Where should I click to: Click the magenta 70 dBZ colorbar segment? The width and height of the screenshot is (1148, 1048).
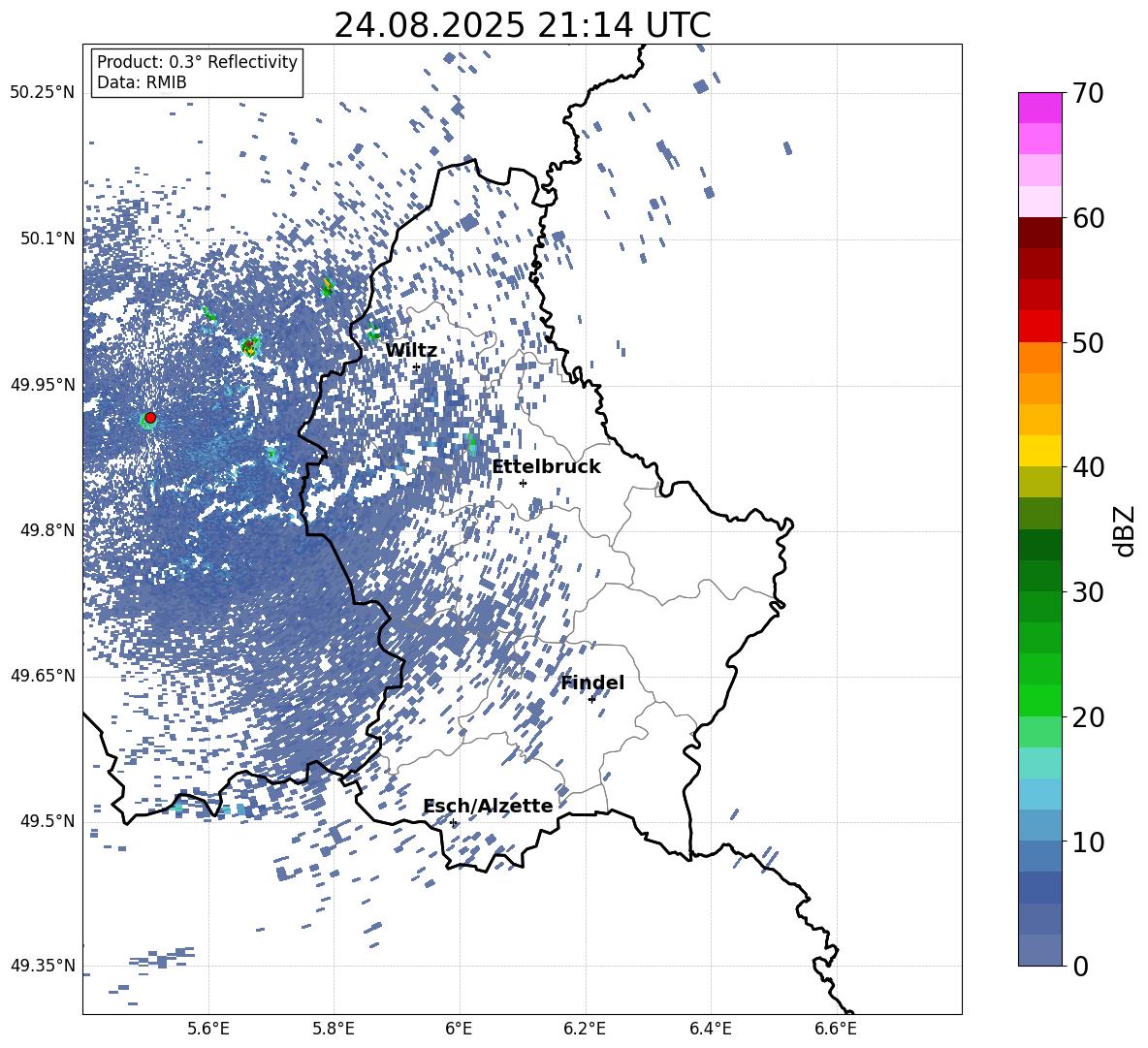pyautogui.click(x=1039, y=108)
